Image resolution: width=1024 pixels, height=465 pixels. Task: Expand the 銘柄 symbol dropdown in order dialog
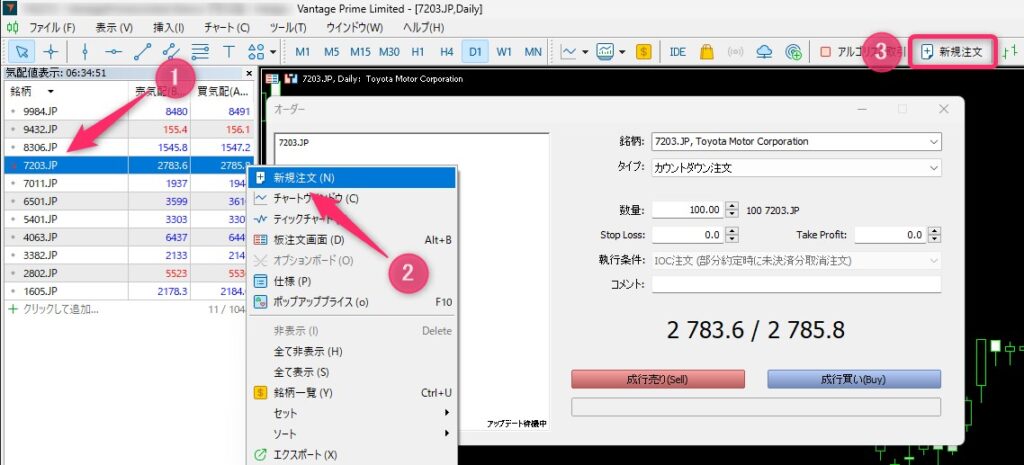(x=933, y=142)
